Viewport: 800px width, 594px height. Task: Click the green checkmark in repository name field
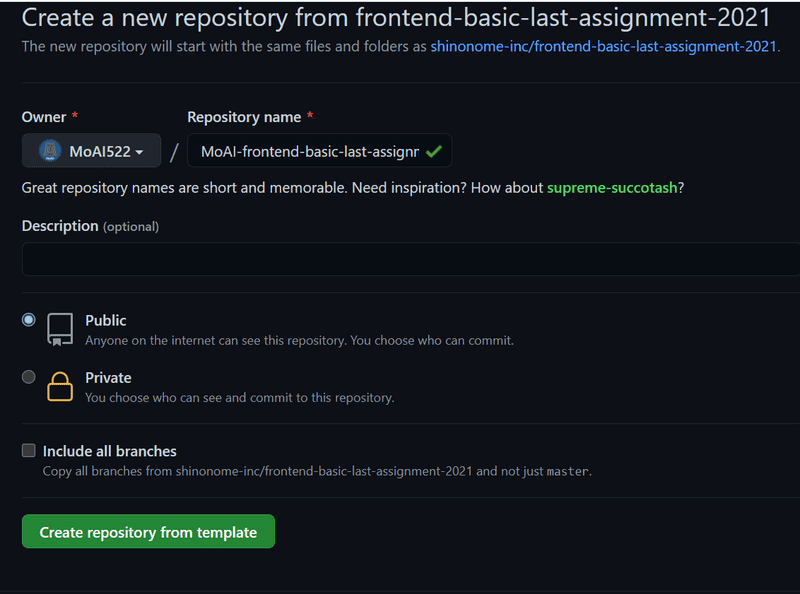pyautogui.click(x=434, y=151)
